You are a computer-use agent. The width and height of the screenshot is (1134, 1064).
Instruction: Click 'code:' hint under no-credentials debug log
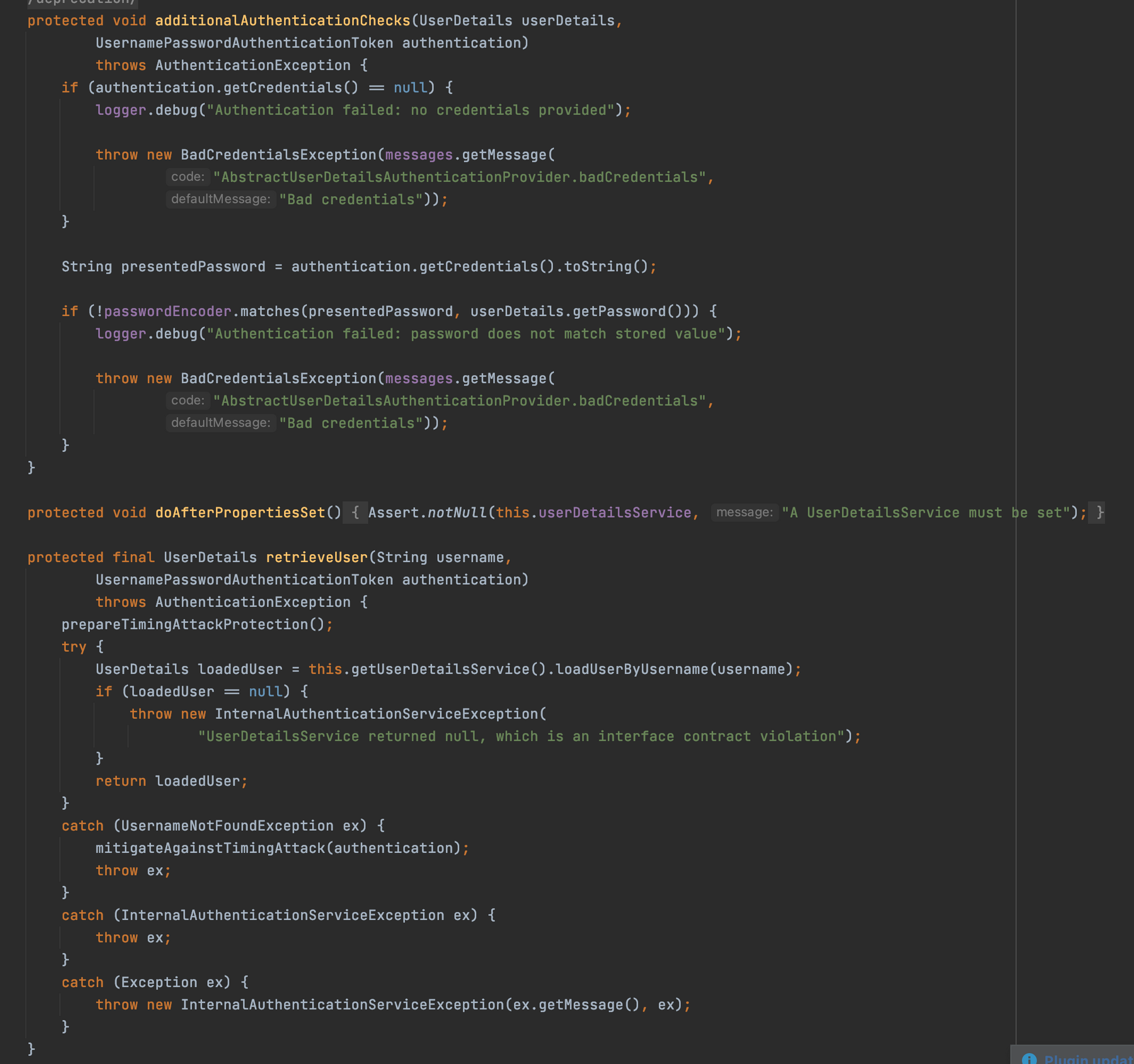point(188,177)
